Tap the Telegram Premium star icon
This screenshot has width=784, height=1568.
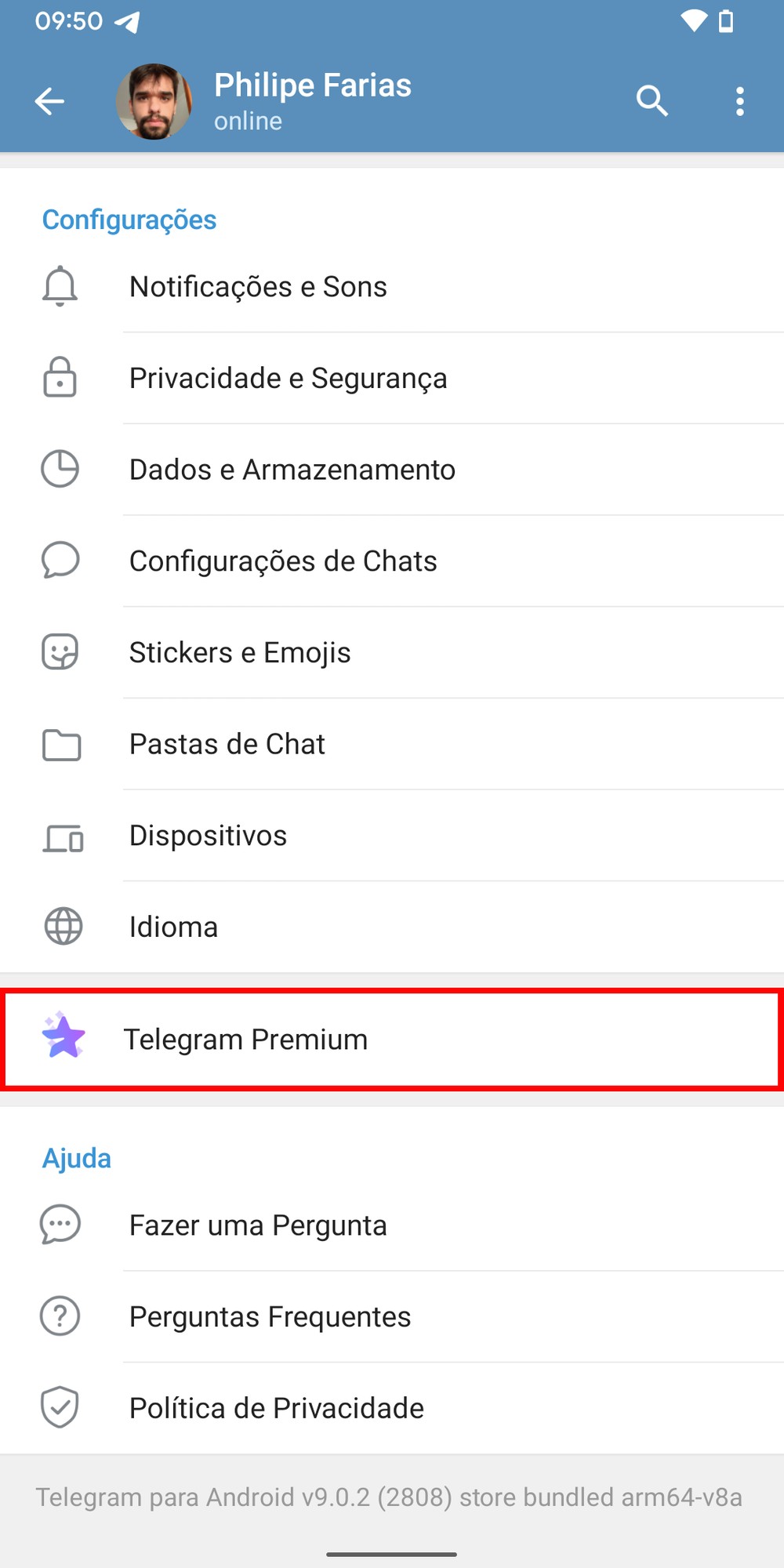[63, 1036]
